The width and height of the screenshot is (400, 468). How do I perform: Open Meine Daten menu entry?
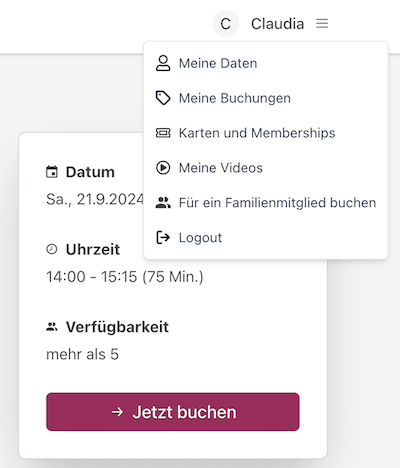point(266,63)
